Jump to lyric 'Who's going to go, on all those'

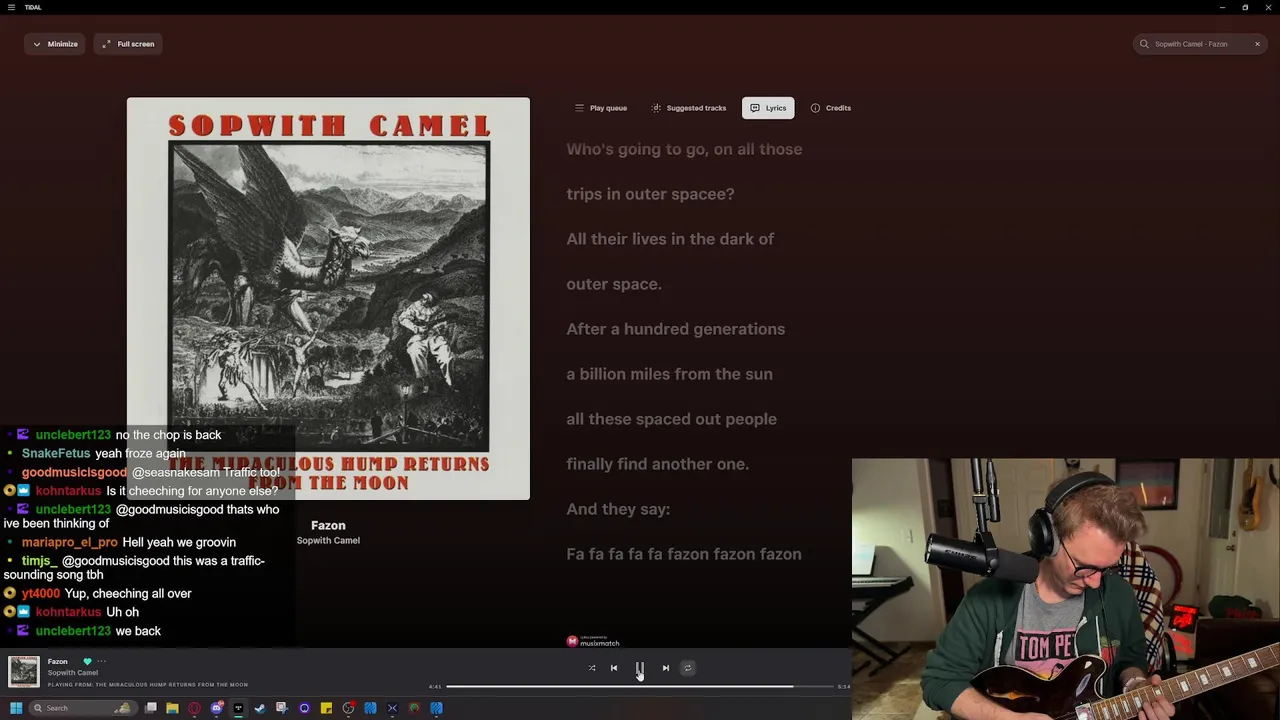[x=684, y=149]
